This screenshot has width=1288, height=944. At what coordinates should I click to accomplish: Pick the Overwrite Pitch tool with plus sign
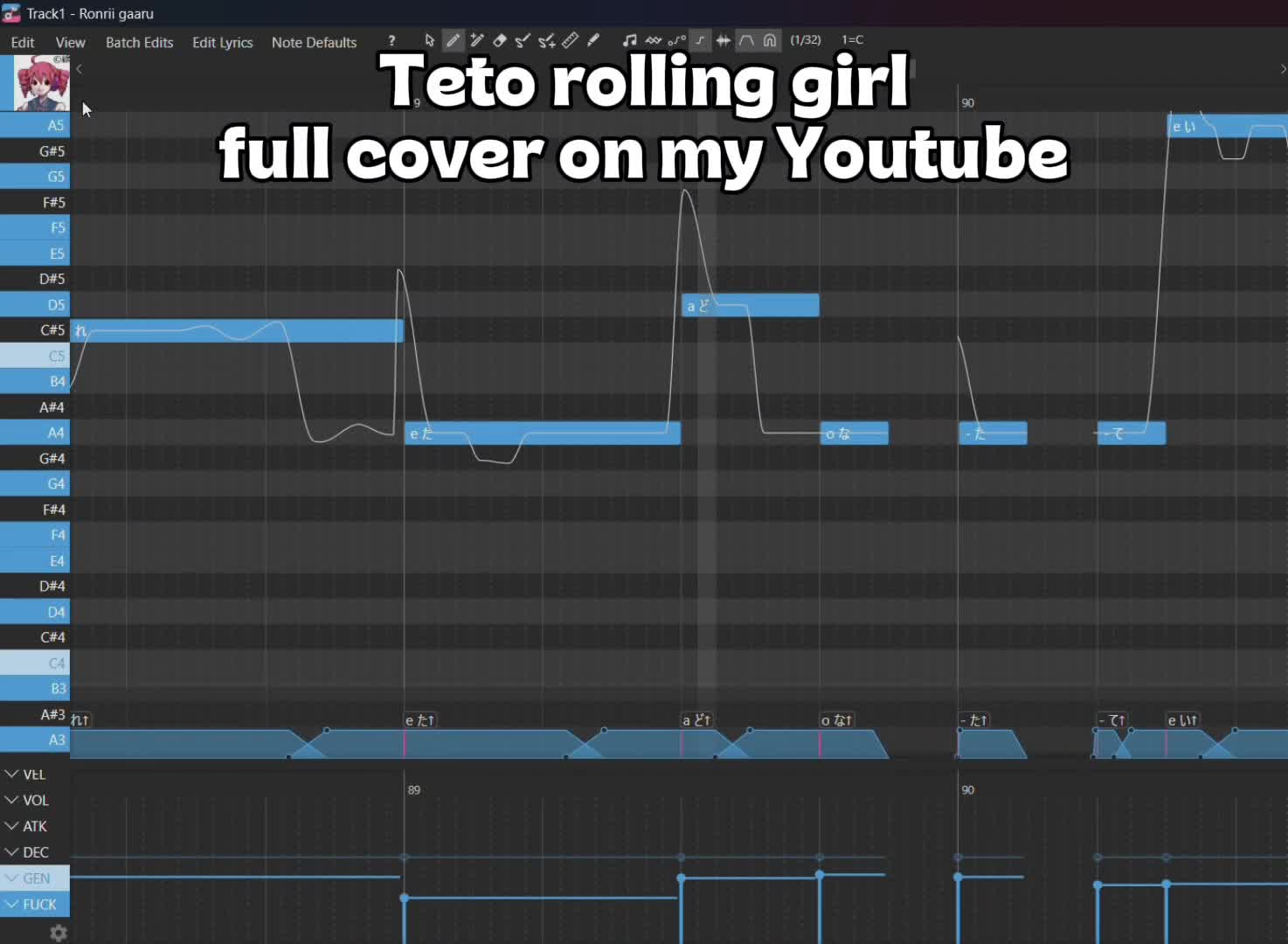tap(547, 40)
